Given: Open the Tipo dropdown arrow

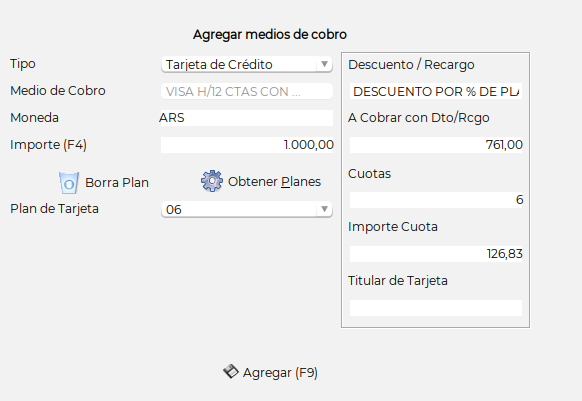Looking at the screenshot, I should pos(324,64).
